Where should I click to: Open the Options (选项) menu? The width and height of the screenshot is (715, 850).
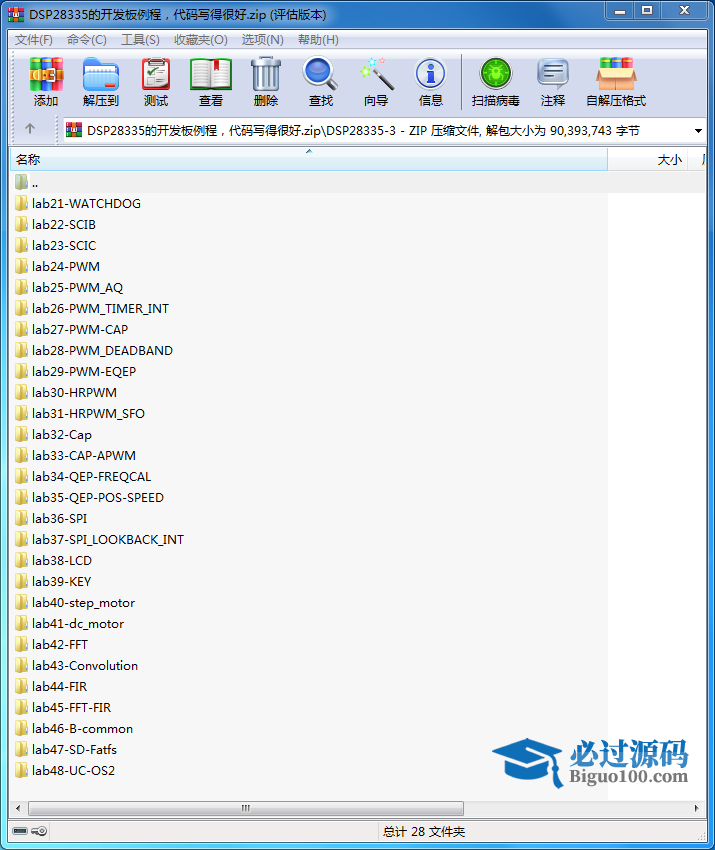(262, 40)
